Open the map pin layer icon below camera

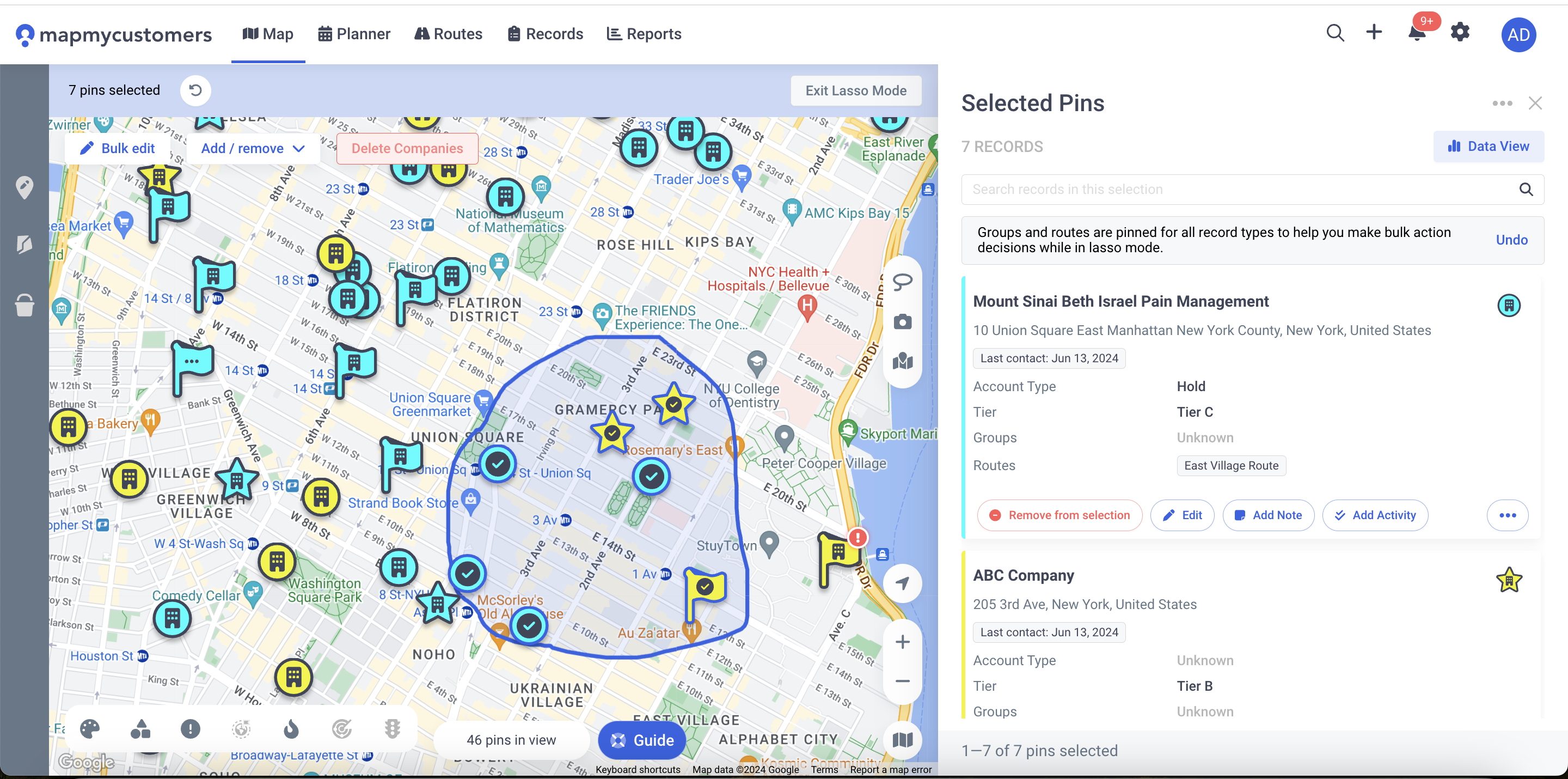coord(902,361)
